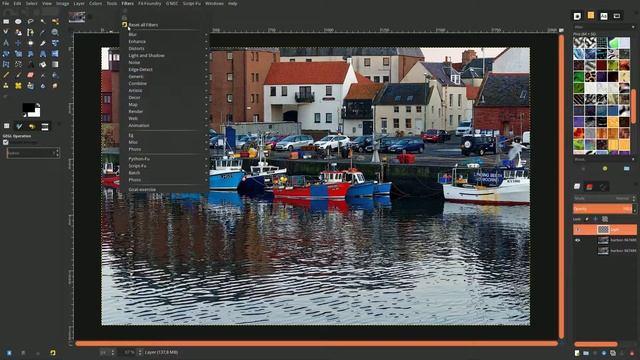640x360 pixels.
Task: Toggle visibility of the selected Layer row
Action: pos(578,229)
